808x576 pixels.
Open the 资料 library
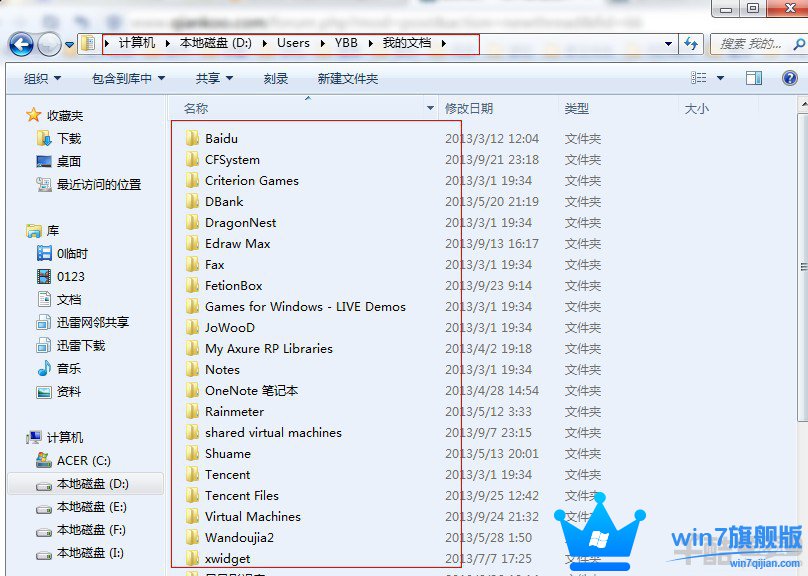pos(59,392)
